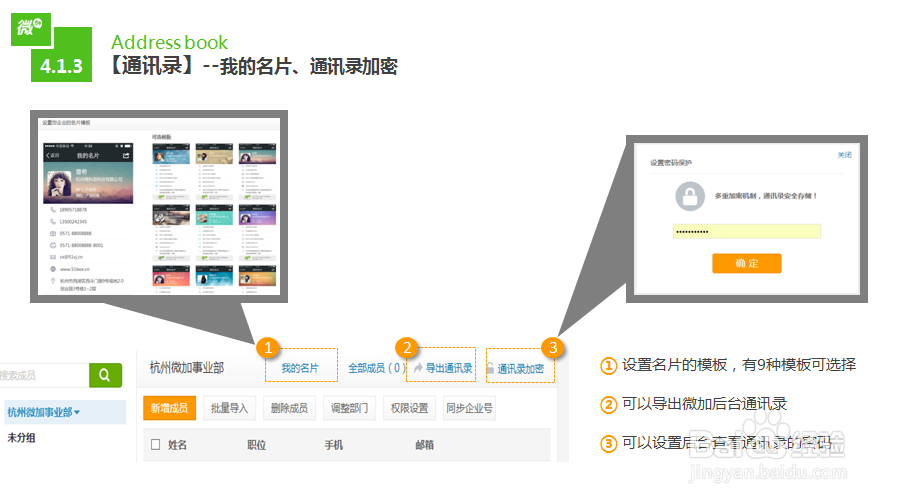
Task: Click the 手机 column header
Action: (334, 445)
